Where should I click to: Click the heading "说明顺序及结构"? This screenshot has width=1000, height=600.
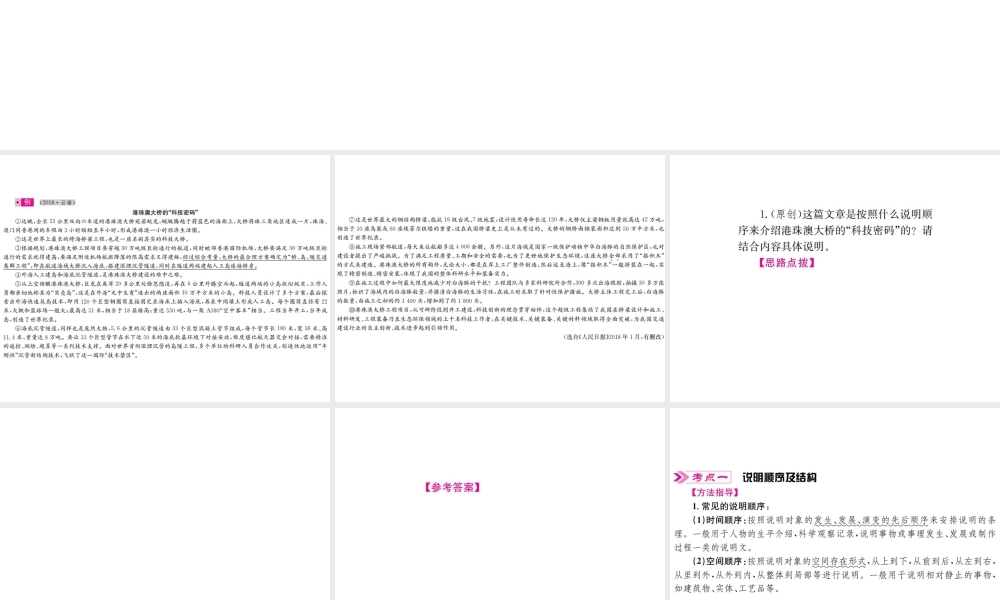[779, 477]
